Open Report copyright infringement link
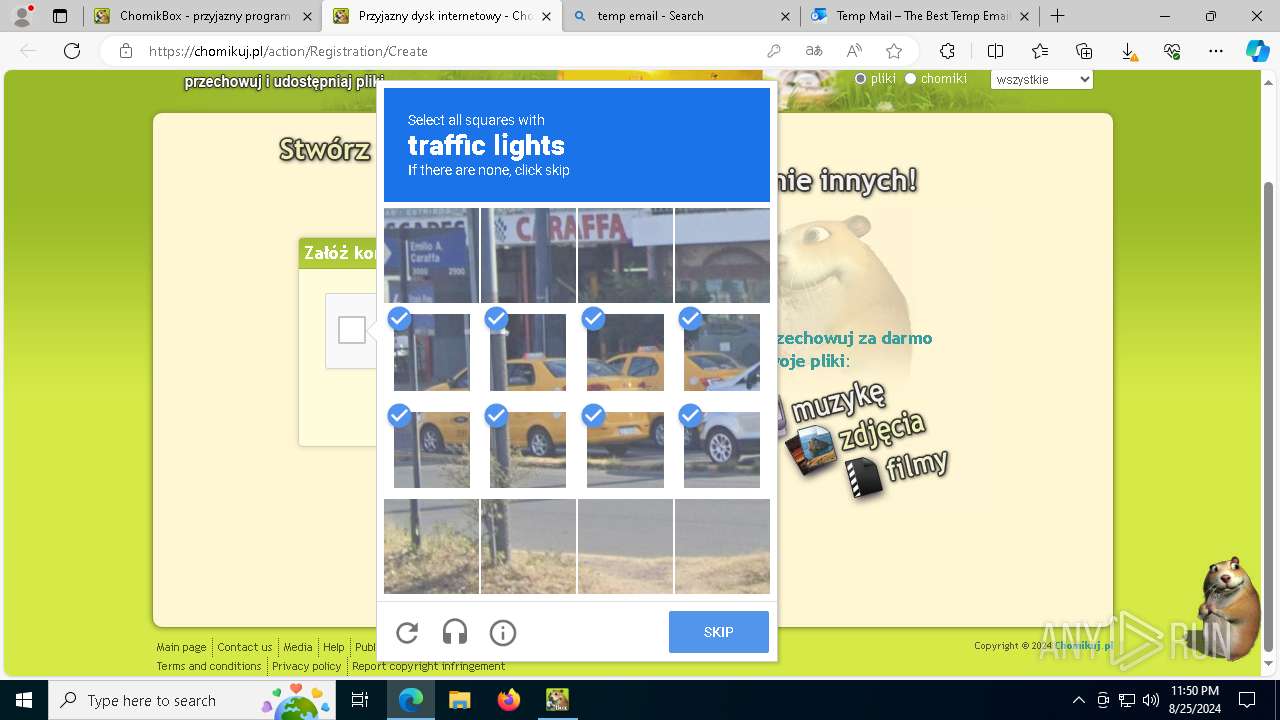The width and height of the screenshot is (1280, 720). [x=428, y=666]
